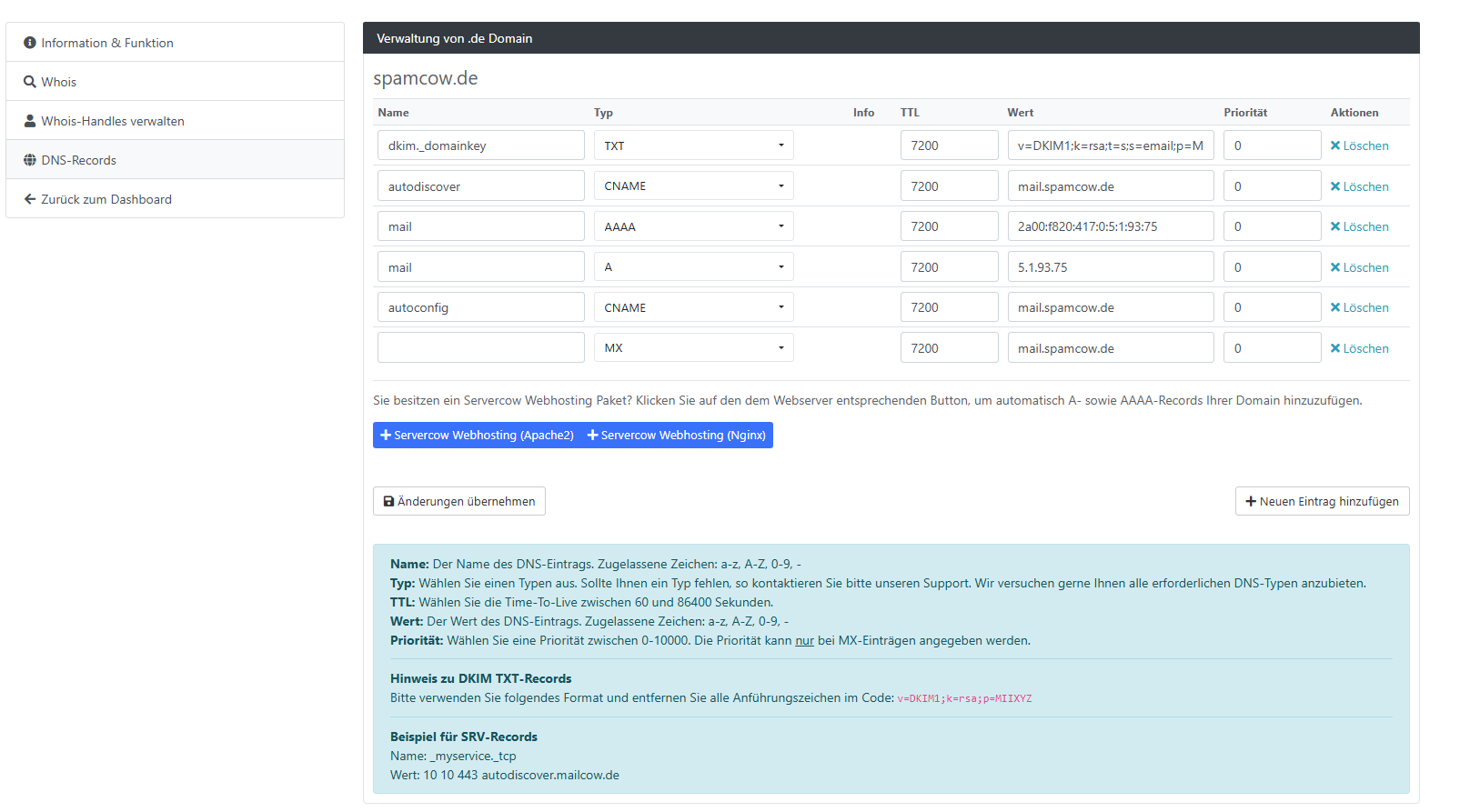Edit DKIM value field v=DKIM1

pyautogui.click(x=1111, y=145)
